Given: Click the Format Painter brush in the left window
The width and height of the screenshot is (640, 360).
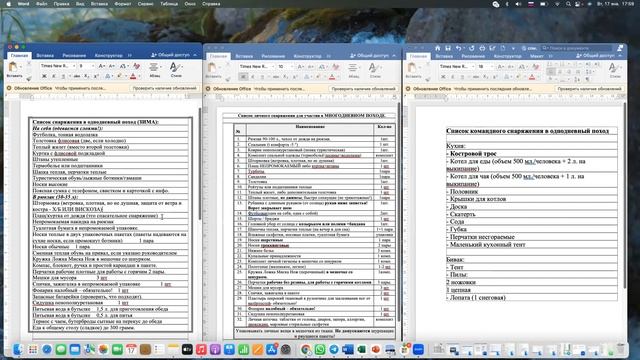Looking at the screenshot, I should point(29,78).
